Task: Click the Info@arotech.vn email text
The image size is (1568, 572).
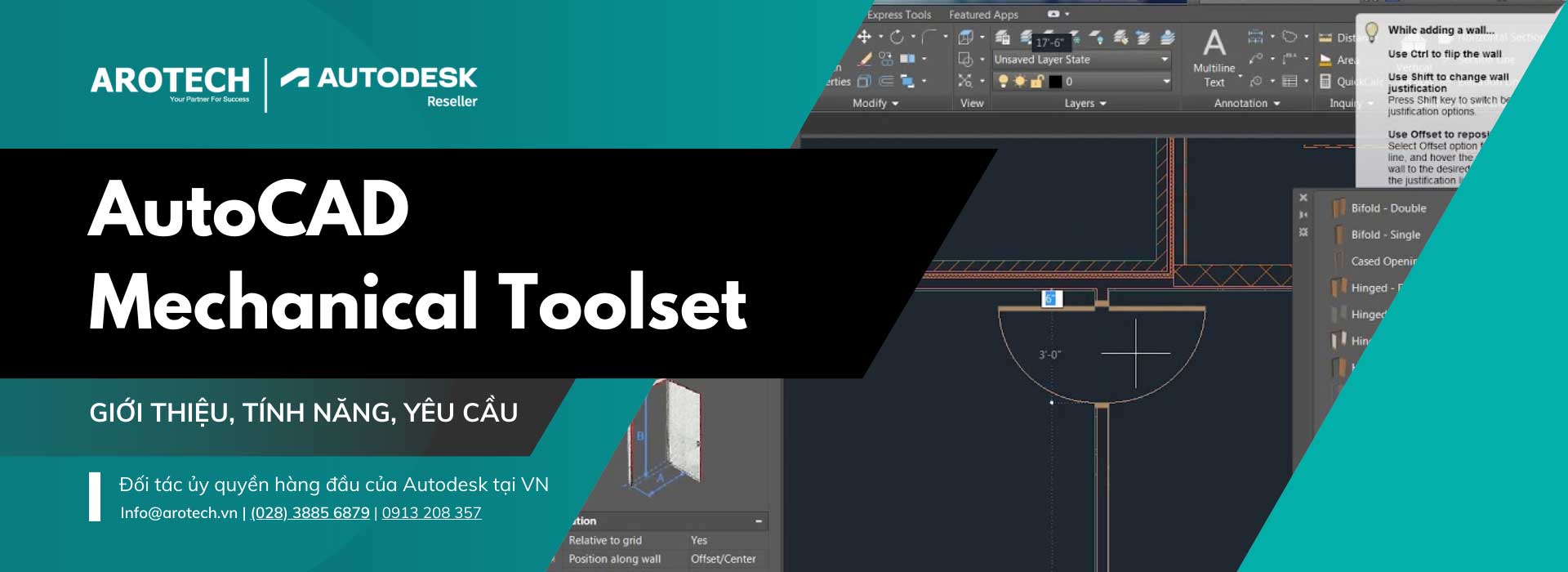Action: 179,512
